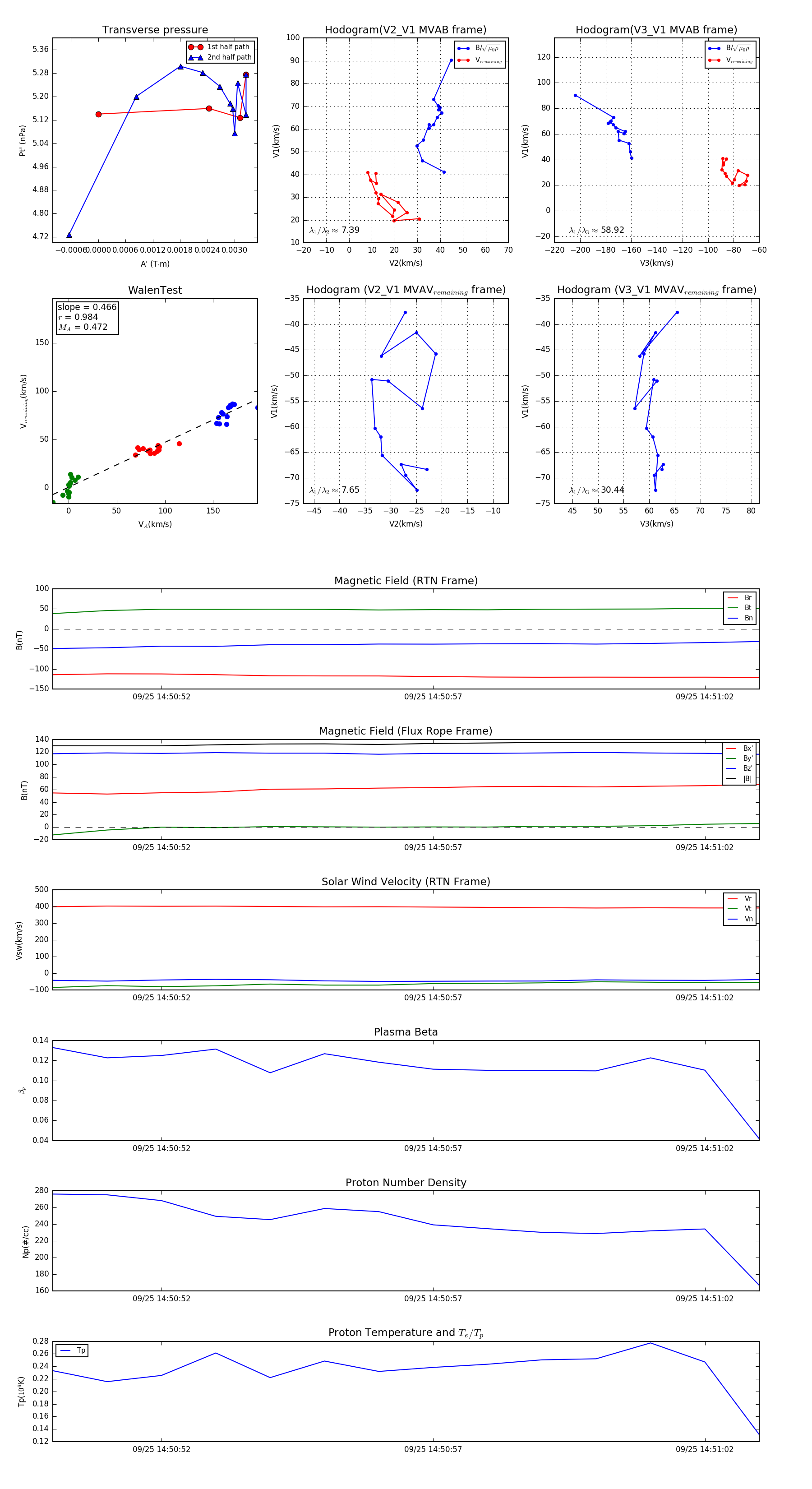Click the 'Proton Number Density' plot title
Viewport: 812px width, 1489px height.
click(x=406, y=1183)
